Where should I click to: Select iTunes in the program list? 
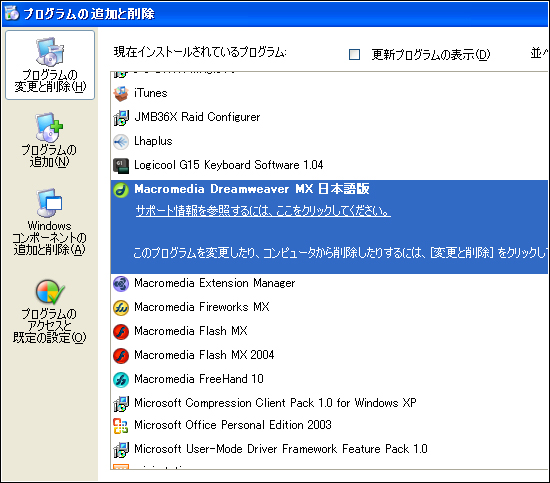pos(151,93)
